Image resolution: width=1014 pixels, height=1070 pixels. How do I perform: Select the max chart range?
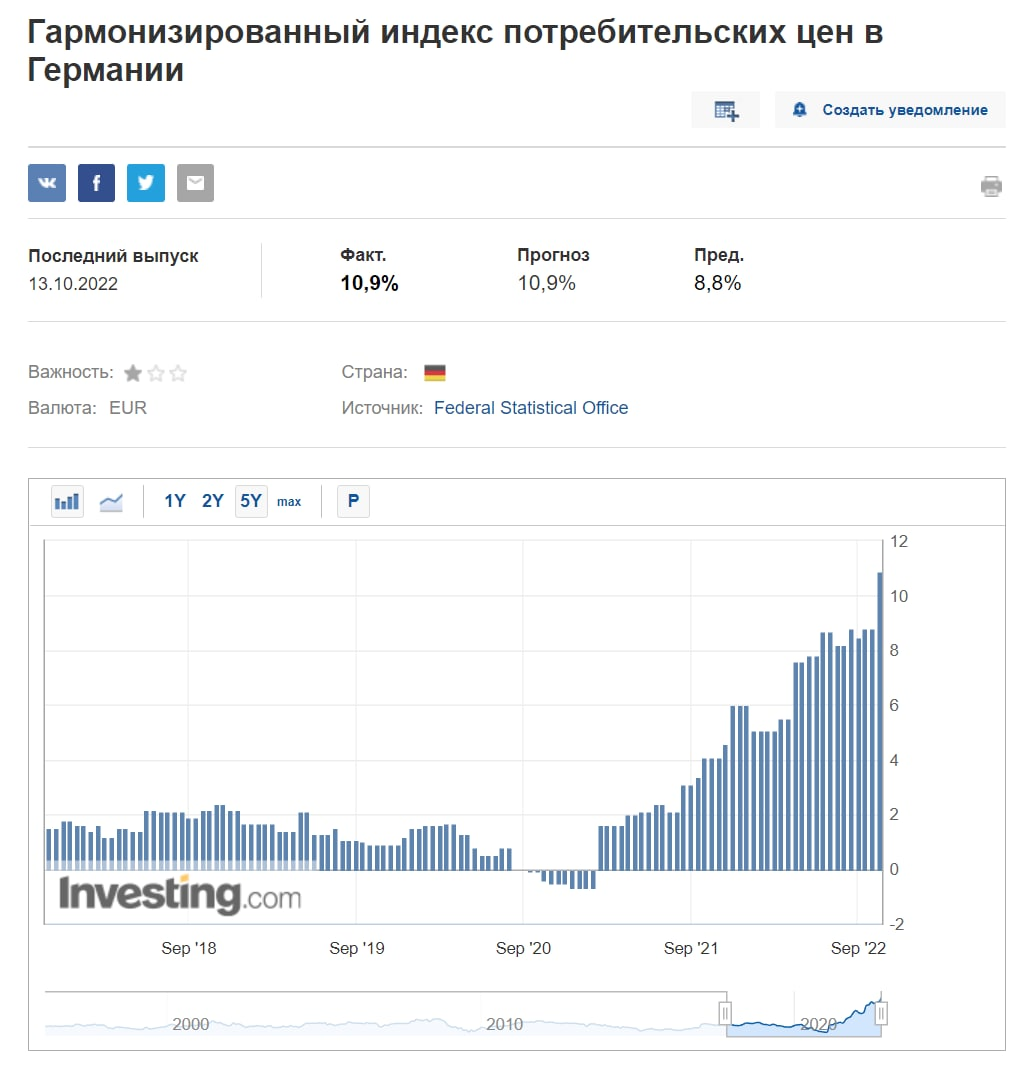coord(289,501)
